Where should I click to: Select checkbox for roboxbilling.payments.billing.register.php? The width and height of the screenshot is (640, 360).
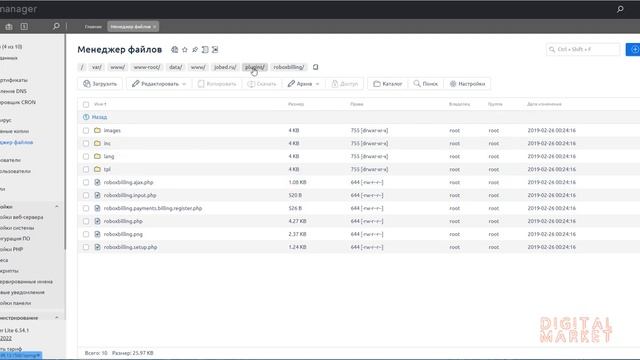pyautogui.click(x=86, y=208)
